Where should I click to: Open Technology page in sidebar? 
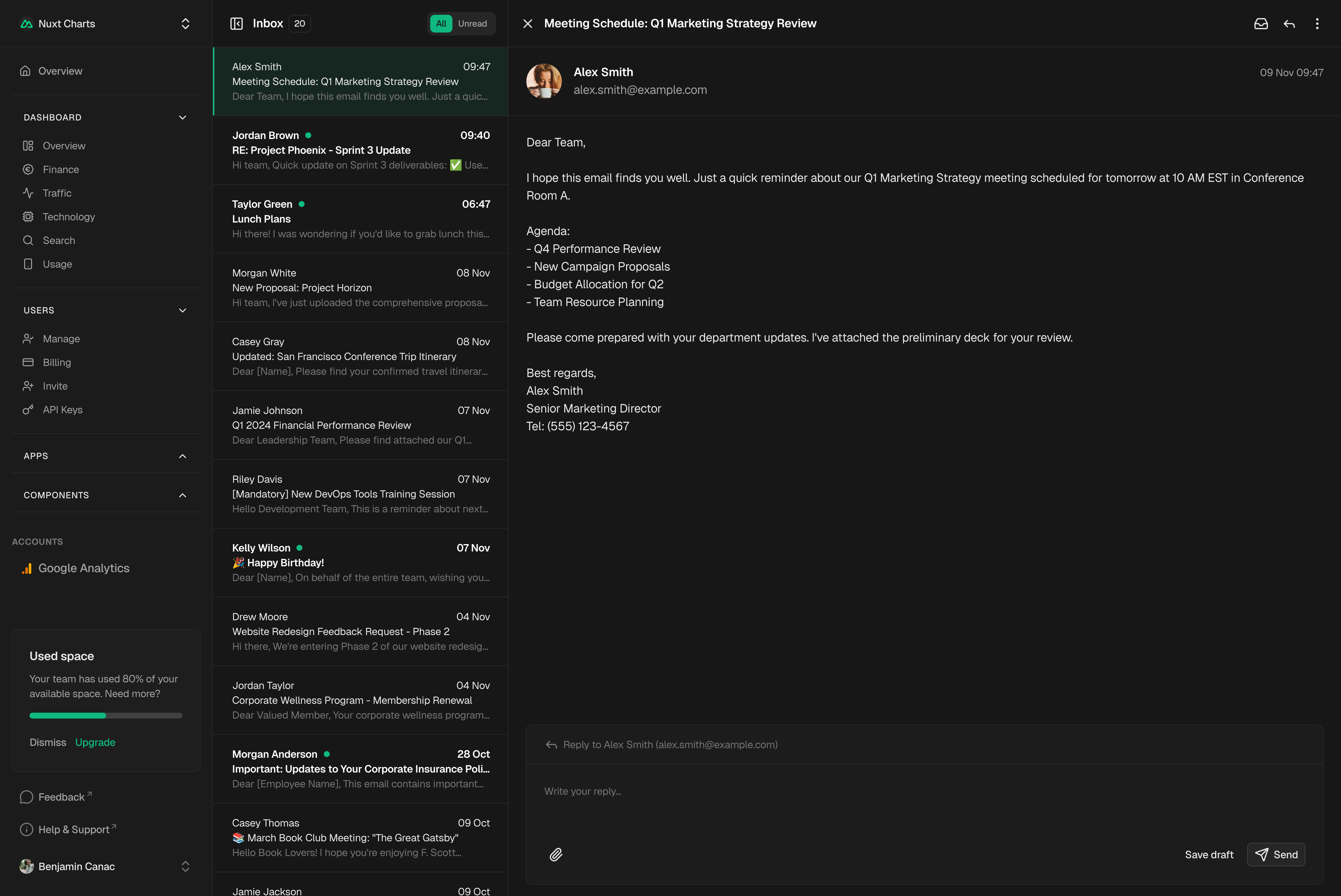[68, 217]
